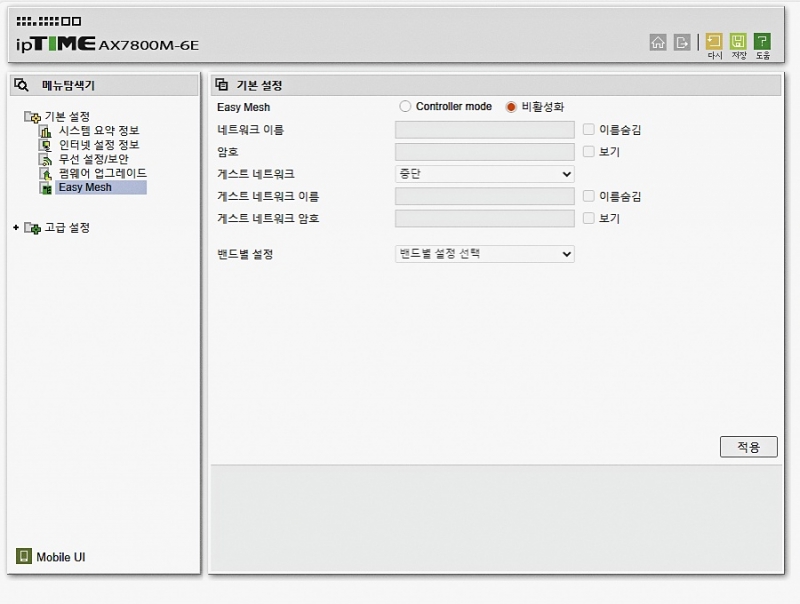Screen dimensions: 800x604
Task: Open the 게스트 네트워크 dropdown showing 중단
Action: click(484, 174)
